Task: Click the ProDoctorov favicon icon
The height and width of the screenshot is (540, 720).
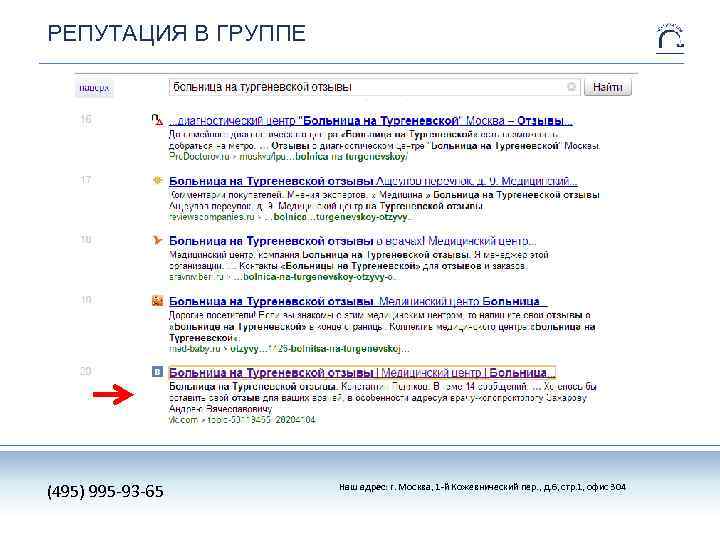Action: coord(157,120)
